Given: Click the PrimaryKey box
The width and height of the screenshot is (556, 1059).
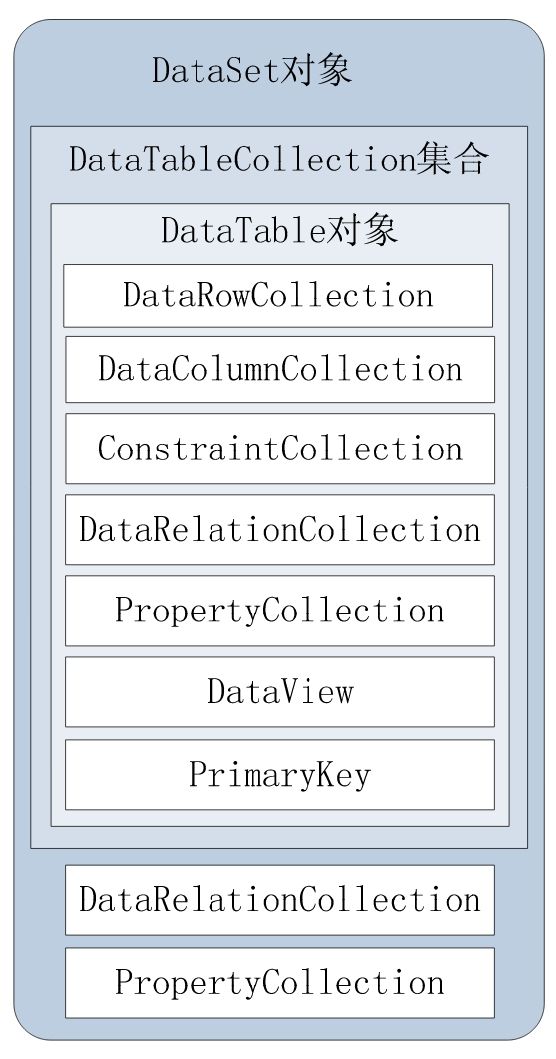Looking at the screenshot, I should [280, 775].
